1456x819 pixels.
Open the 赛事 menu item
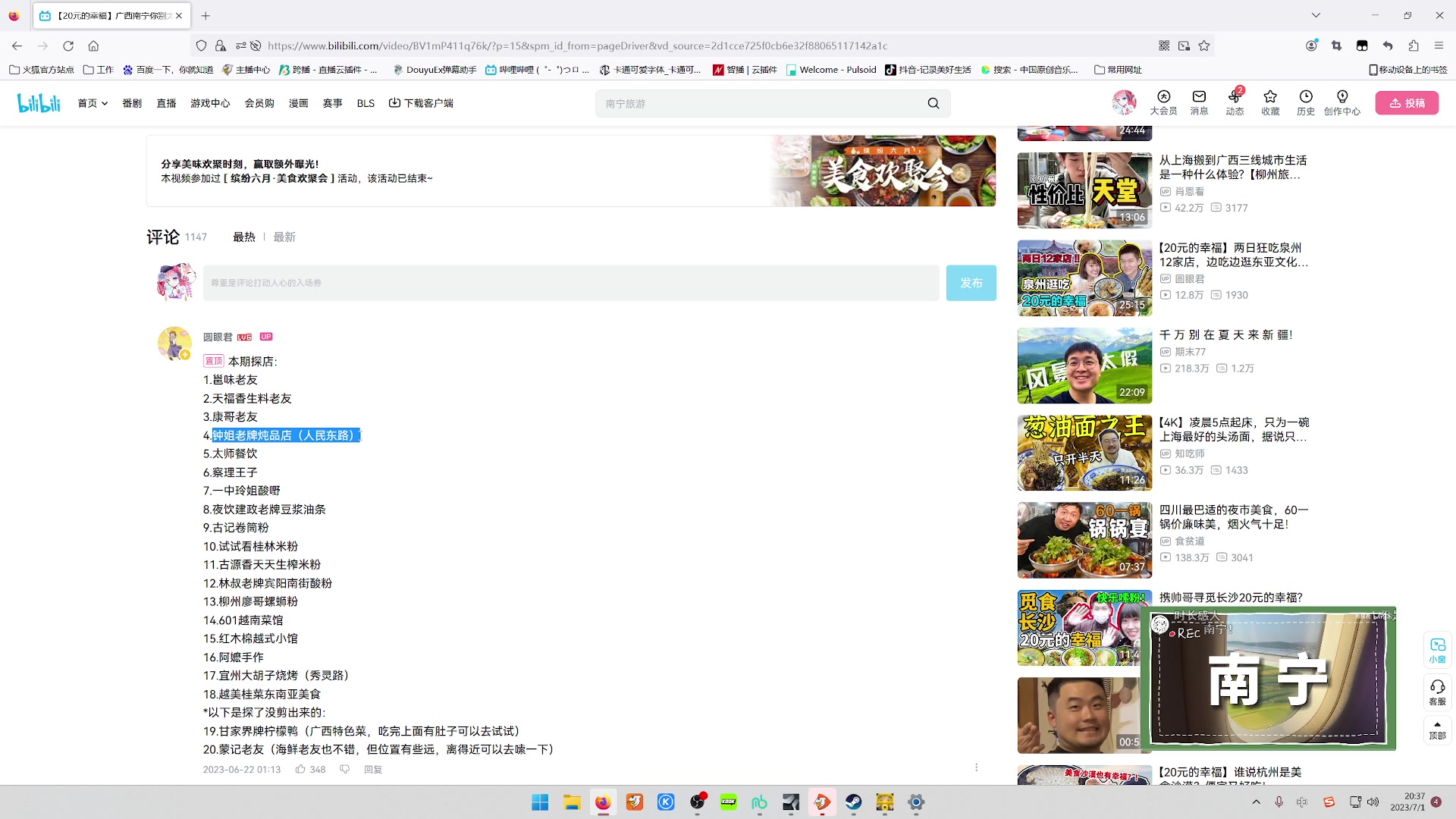click(x=333, y=103)
